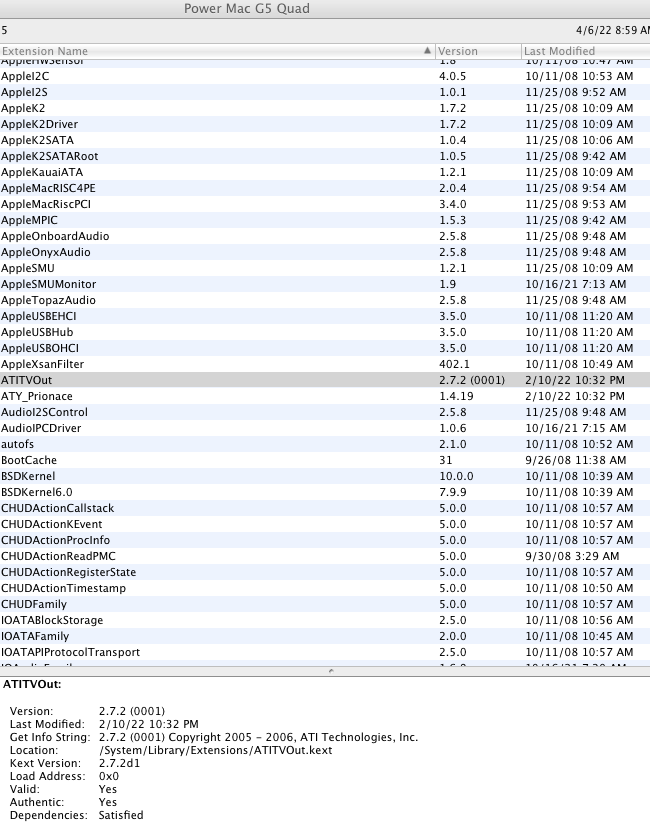Select the CHUDFamily extension

[x=325, y=604]
